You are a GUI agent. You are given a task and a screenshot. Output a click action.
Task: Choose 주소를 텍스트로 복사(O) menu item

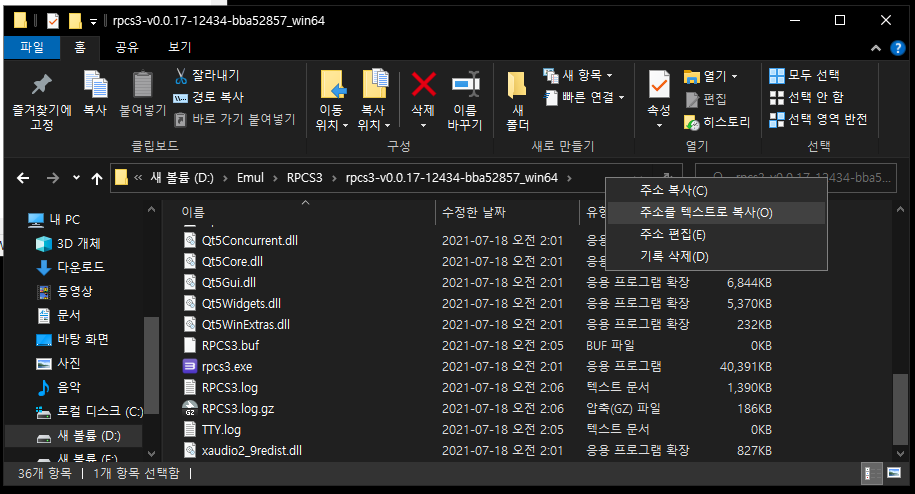(x=716, y=213)
